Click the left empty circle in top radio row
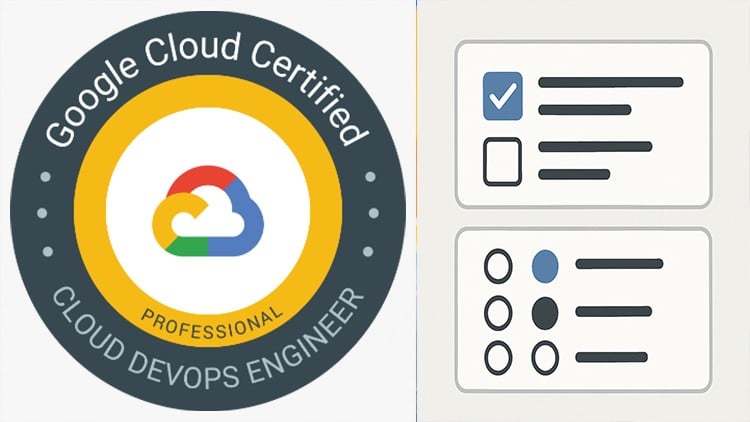Image resolution: width=750 pixels, height=422 pixels. pyautogui.click(x=498, y=265)
